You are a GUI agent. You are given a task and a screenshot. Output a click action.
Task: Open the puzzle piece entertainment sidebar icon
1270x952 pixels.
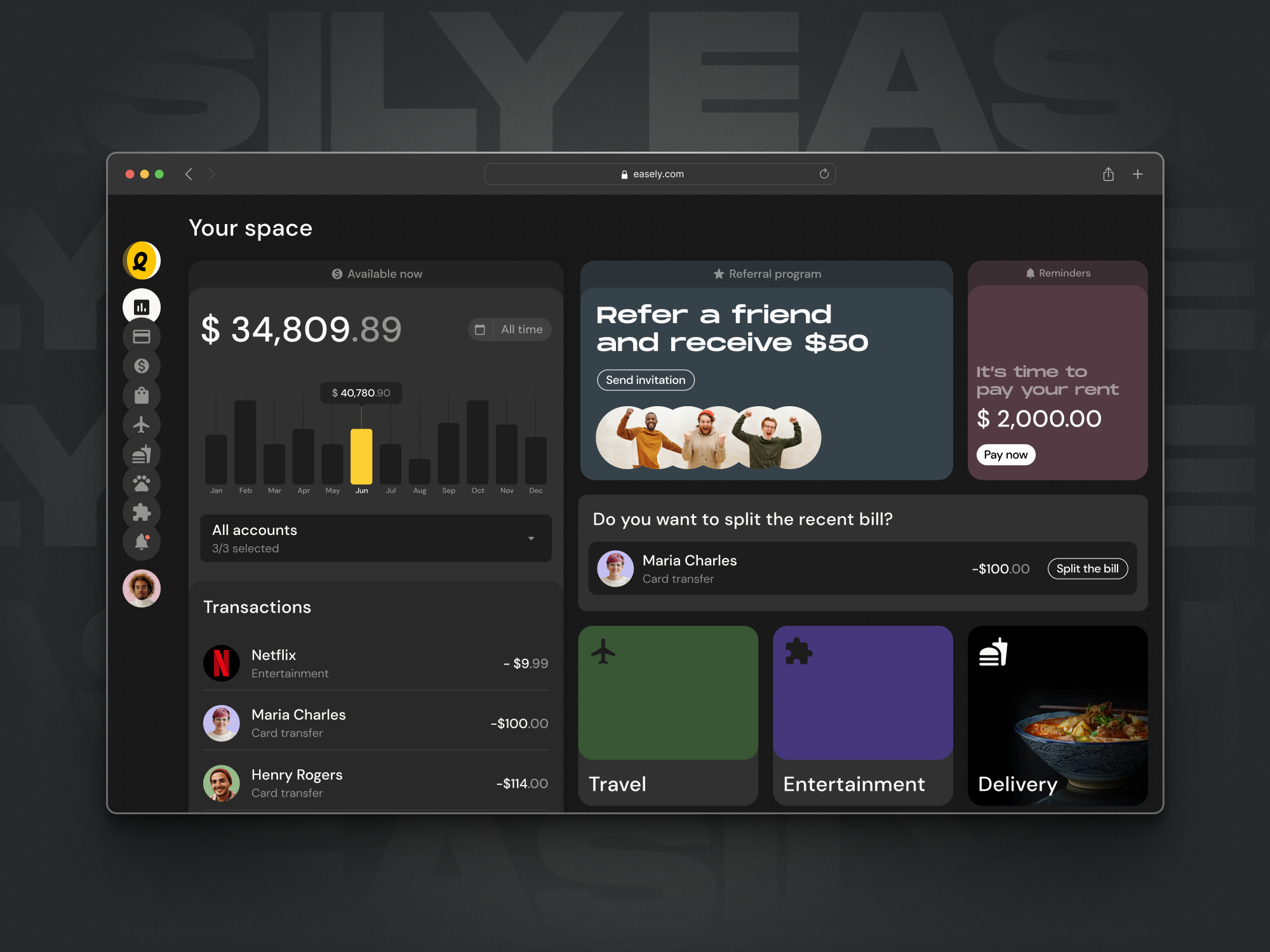click(142, 512)
